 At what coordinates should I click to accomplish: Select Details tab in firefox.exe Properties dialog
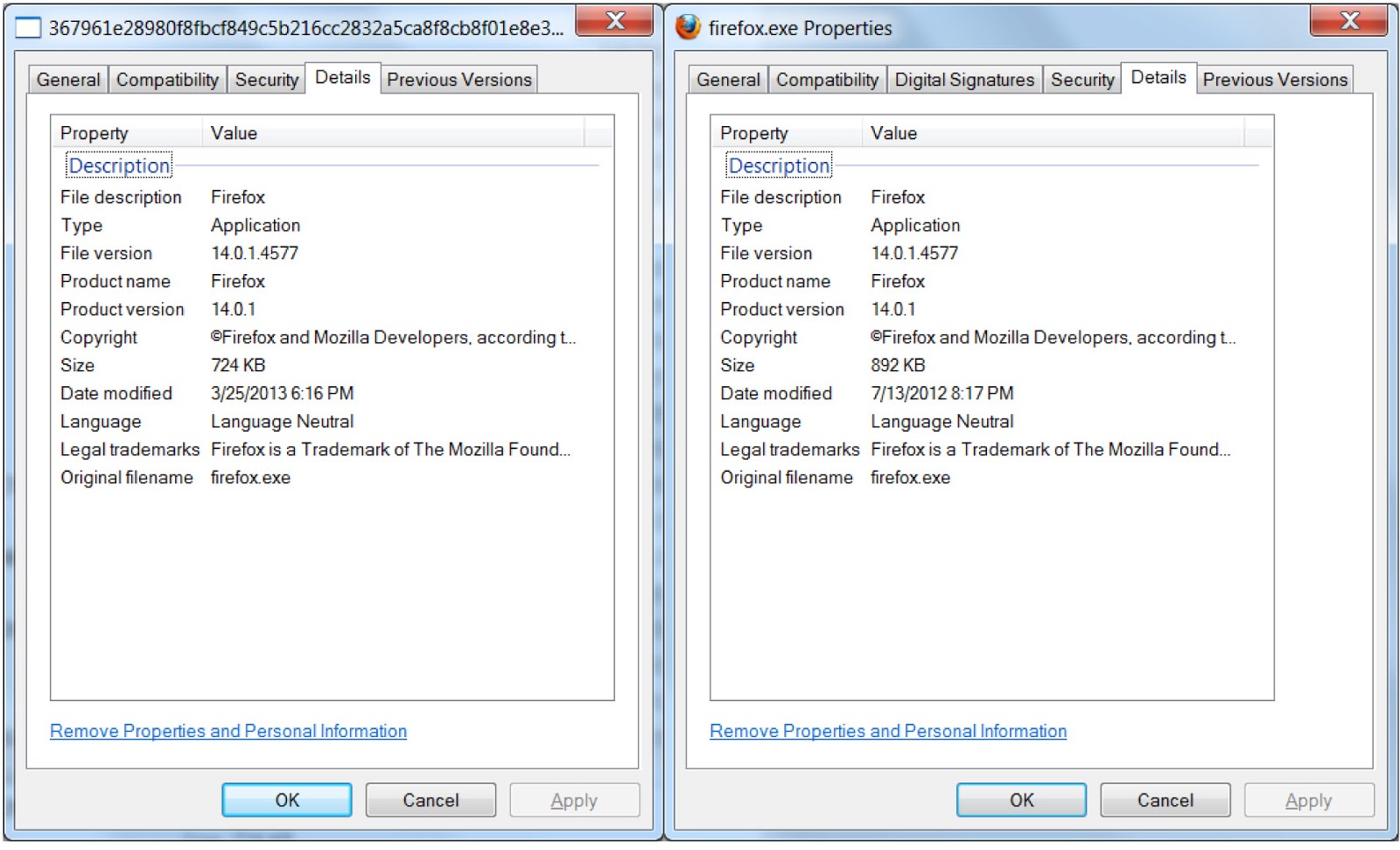tap(1158, 78)
